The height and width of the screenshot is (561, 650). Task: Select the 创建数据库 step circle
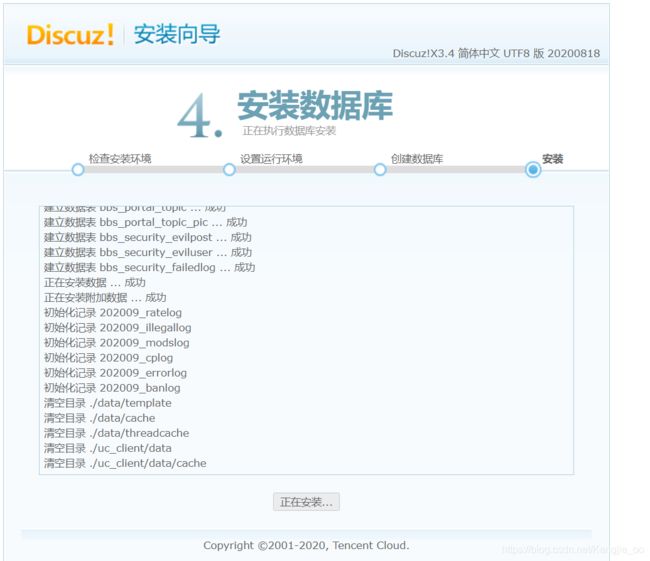point(380,169)
